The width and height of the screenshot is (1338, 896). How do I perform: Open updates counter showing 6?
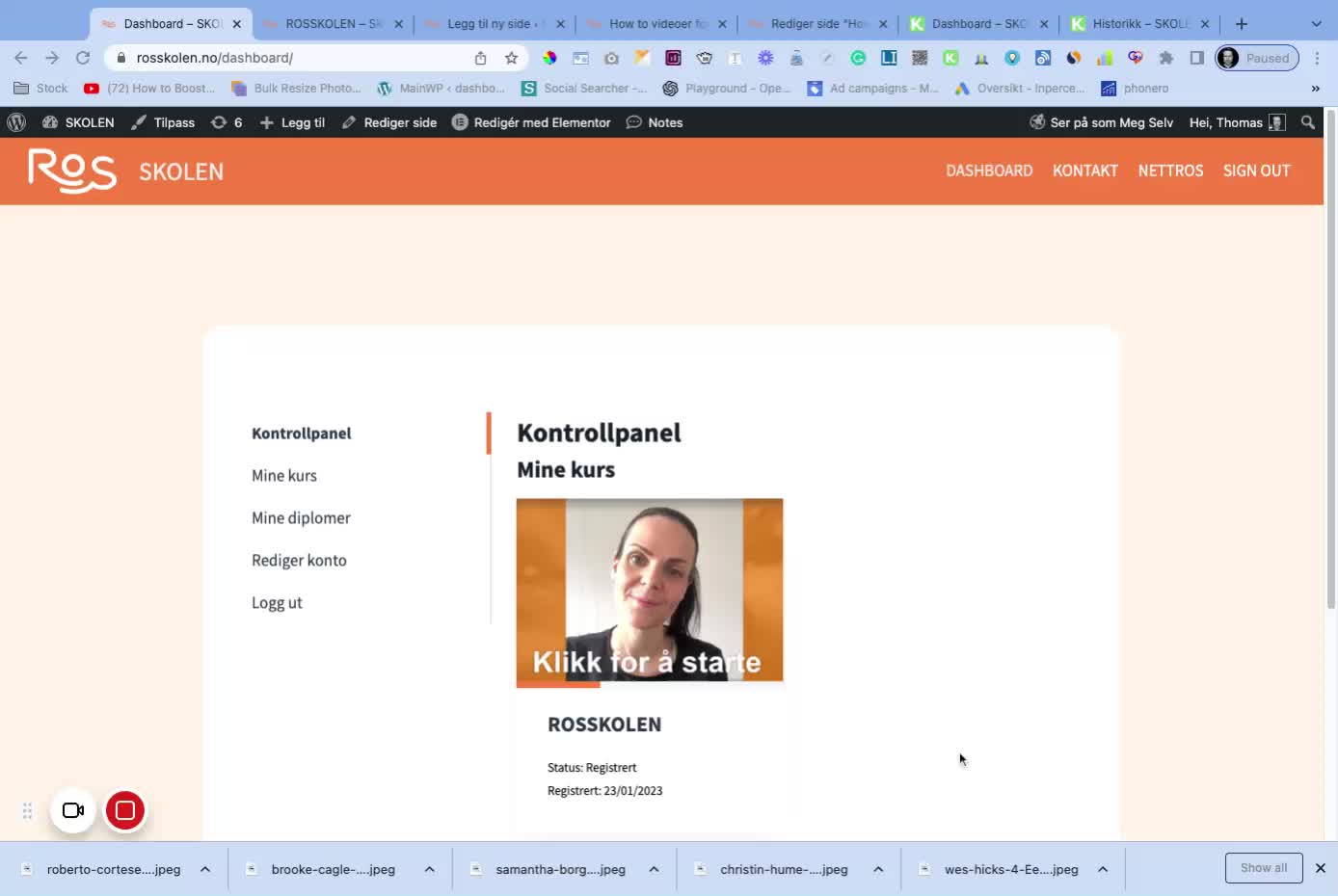[227, 122]
